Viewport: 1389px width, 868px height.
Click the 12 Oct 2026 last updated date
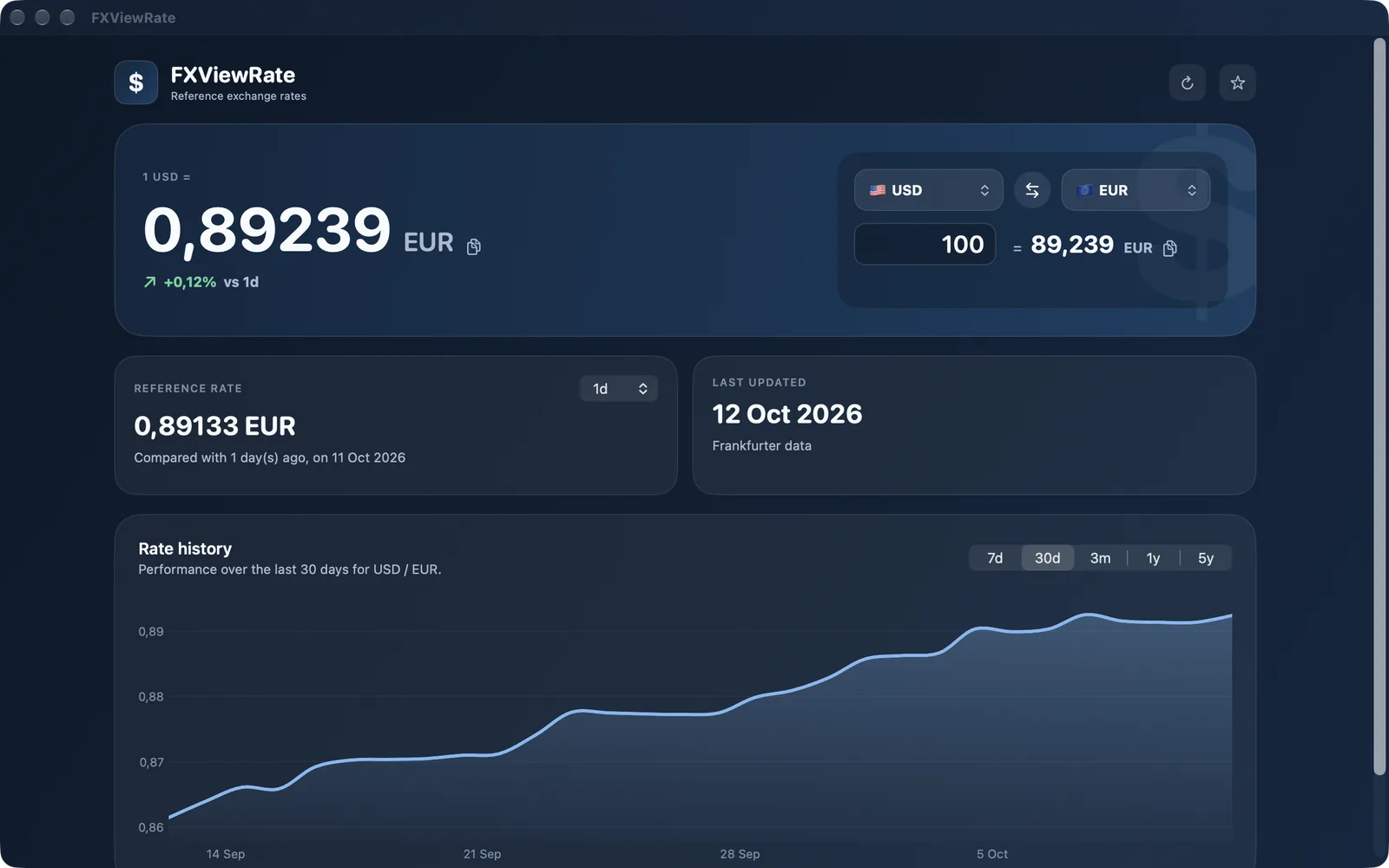click(x=787, y=414)
